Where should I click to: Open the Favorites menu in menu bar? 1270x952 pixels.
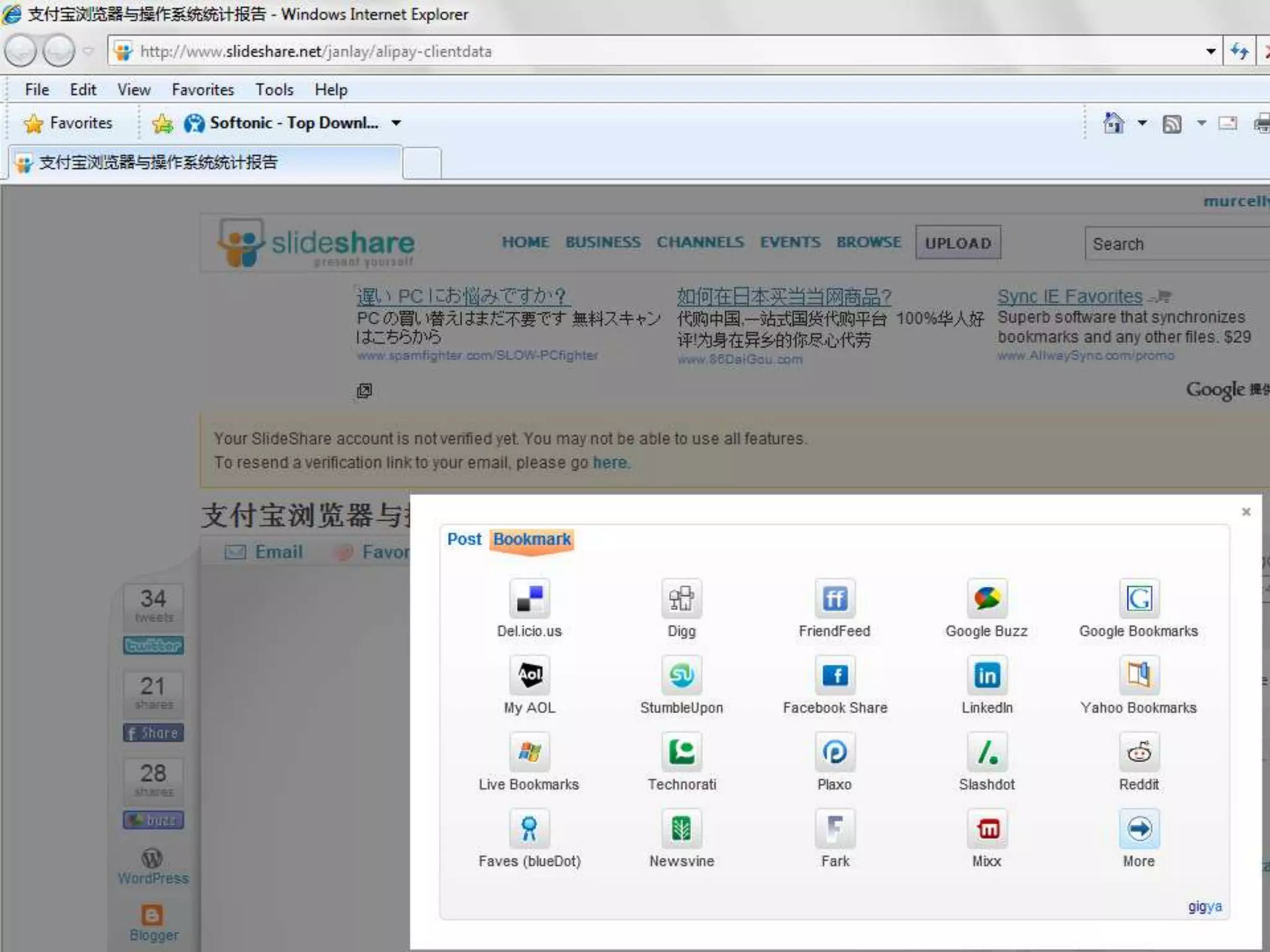click(x=203, y=90)
